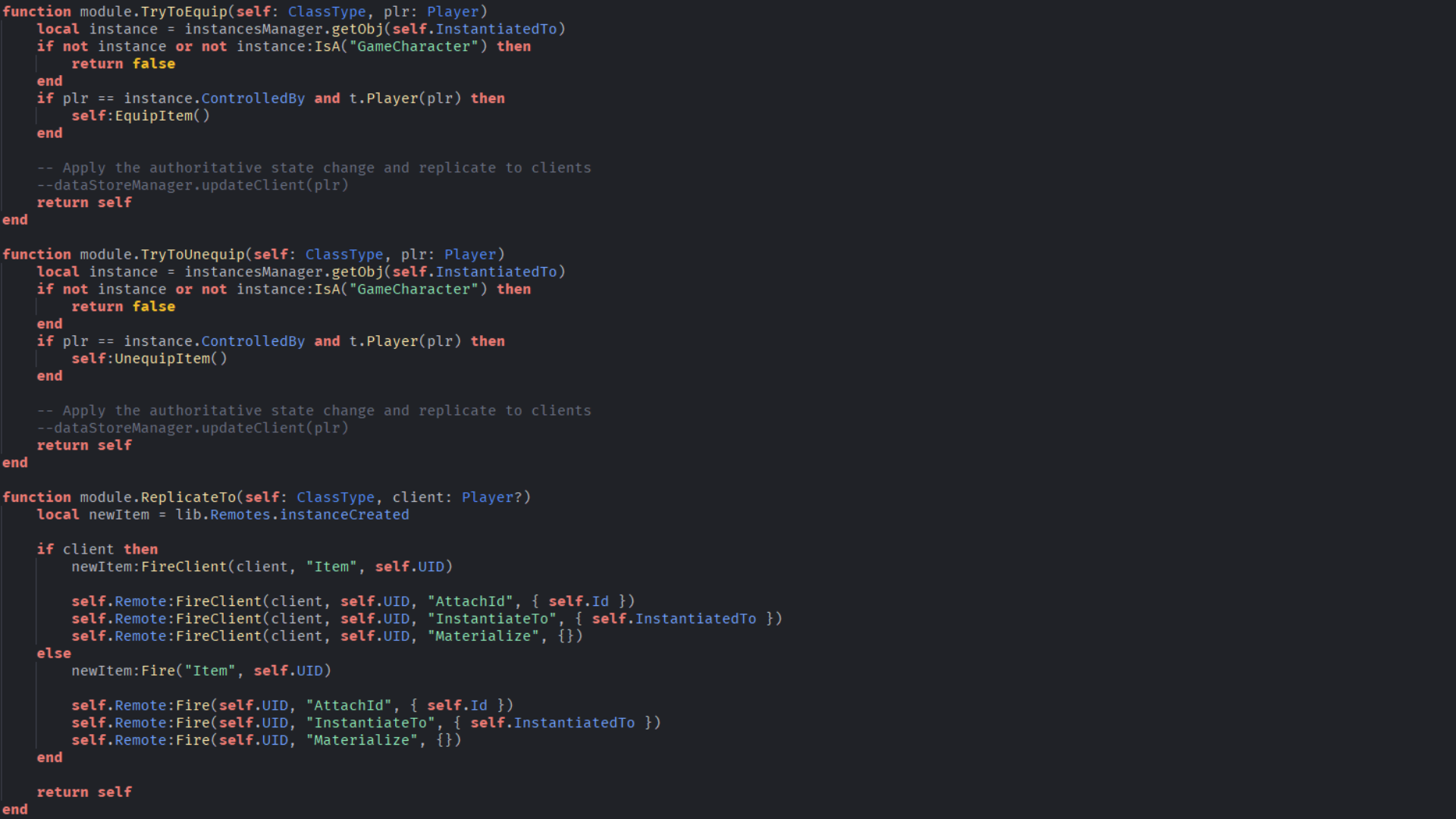Click instancesManager.getObj in the TryToUnequip function
The height and width of the screenshot is (819, 1456).
[x=283, y=271]
